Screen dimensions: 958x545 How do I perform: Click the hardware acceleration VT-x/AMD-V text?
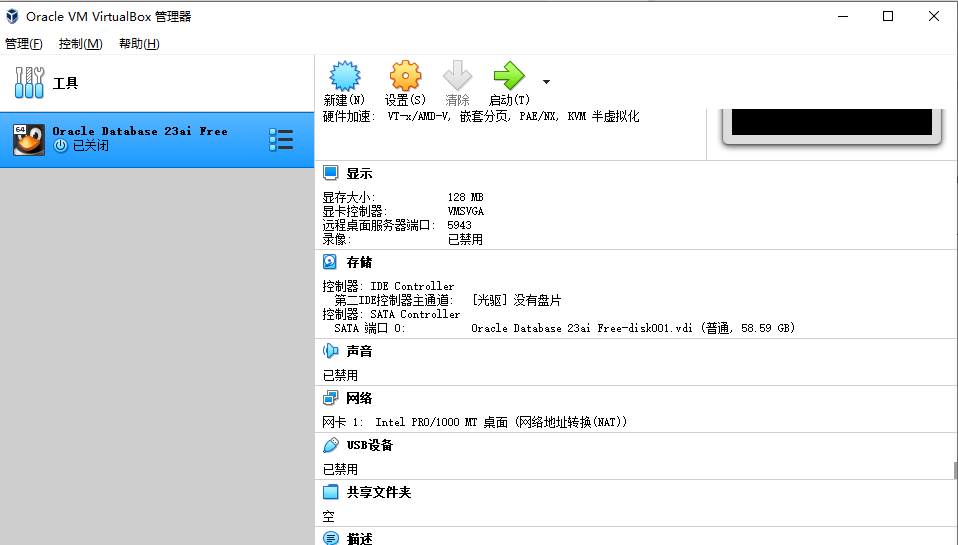pyautogui.click(x=513, y=116)
